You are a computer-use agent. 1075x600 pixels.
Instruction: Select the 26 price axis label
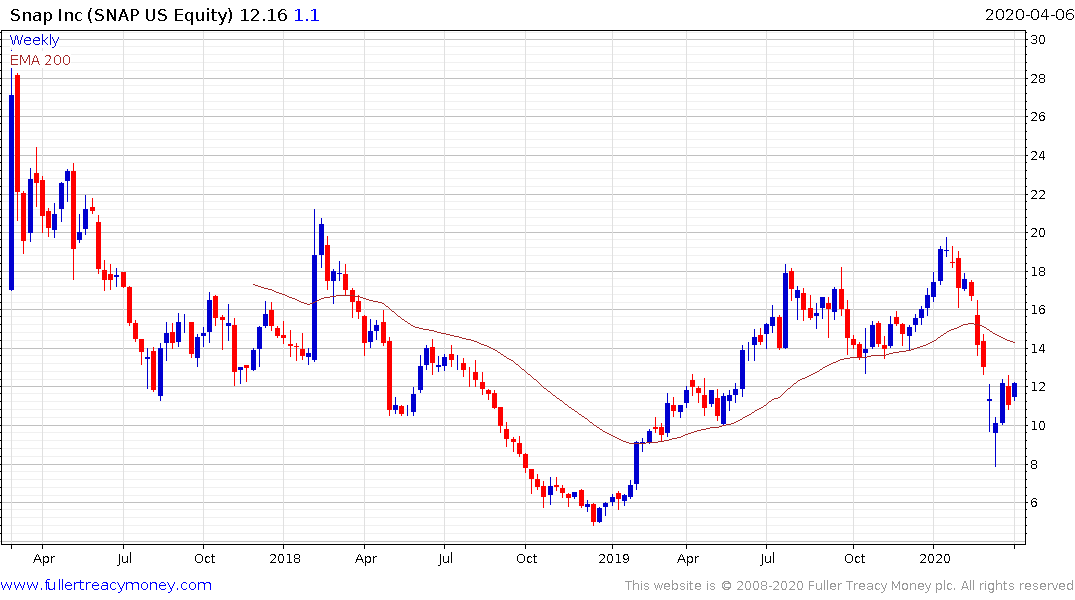pyautogui.click(x=1038, y=117)
